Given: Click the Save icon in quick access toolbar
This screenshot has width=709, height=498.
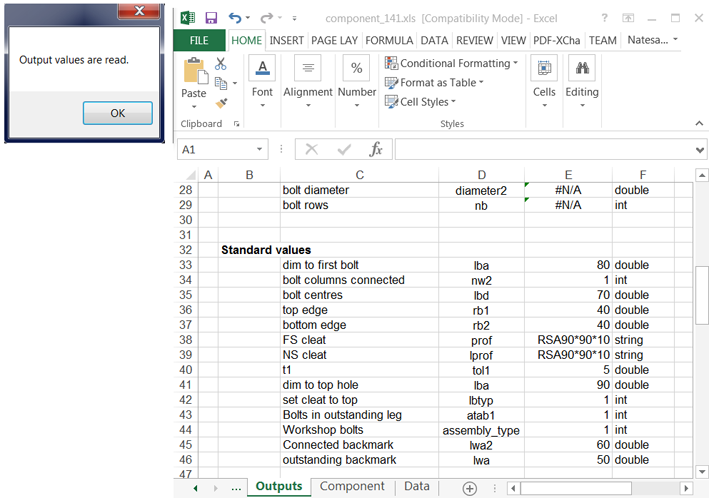Looking at the screenshot, I should 211,18.
